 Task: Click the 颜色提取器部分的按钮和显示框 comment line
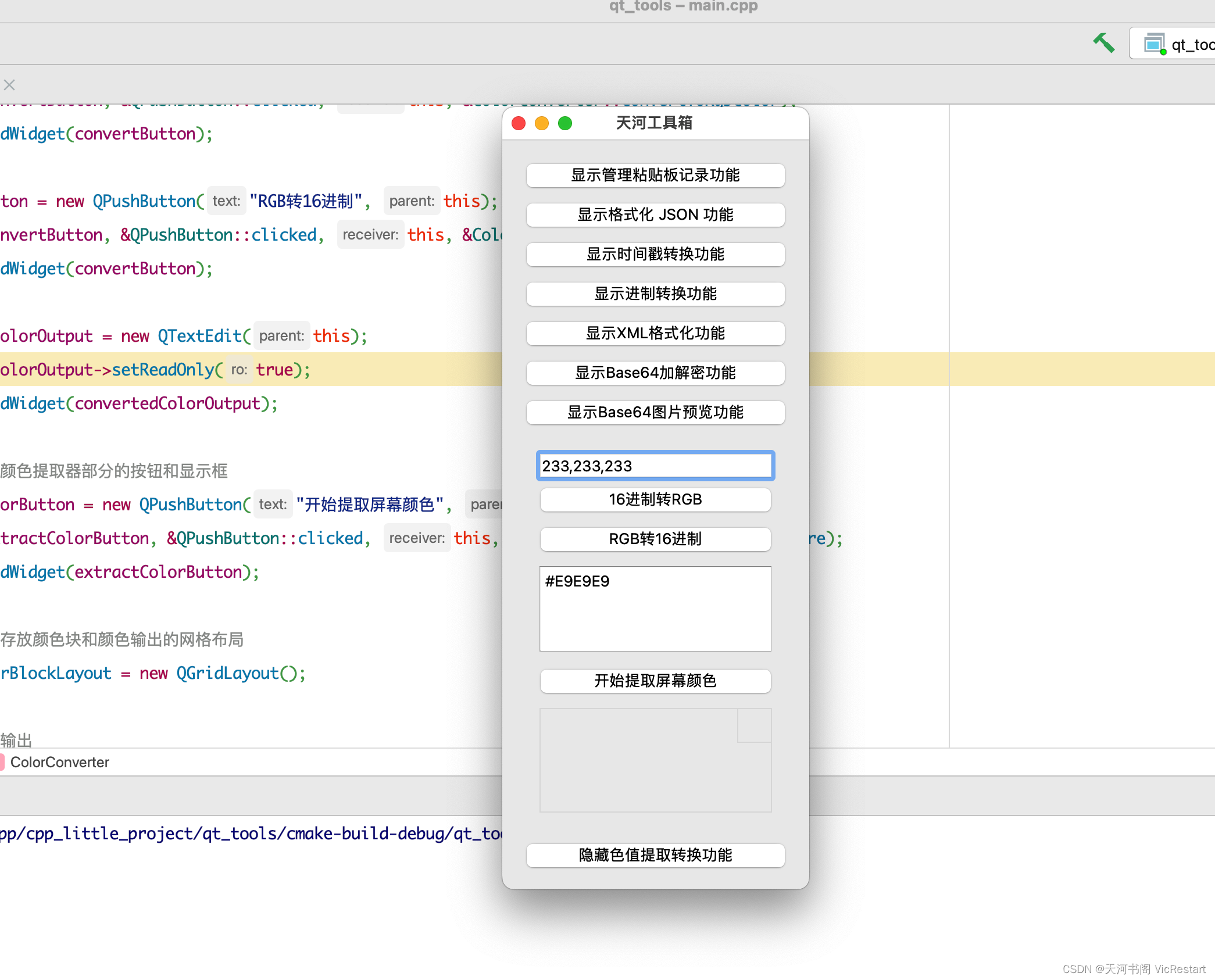[x=114, y=471]
